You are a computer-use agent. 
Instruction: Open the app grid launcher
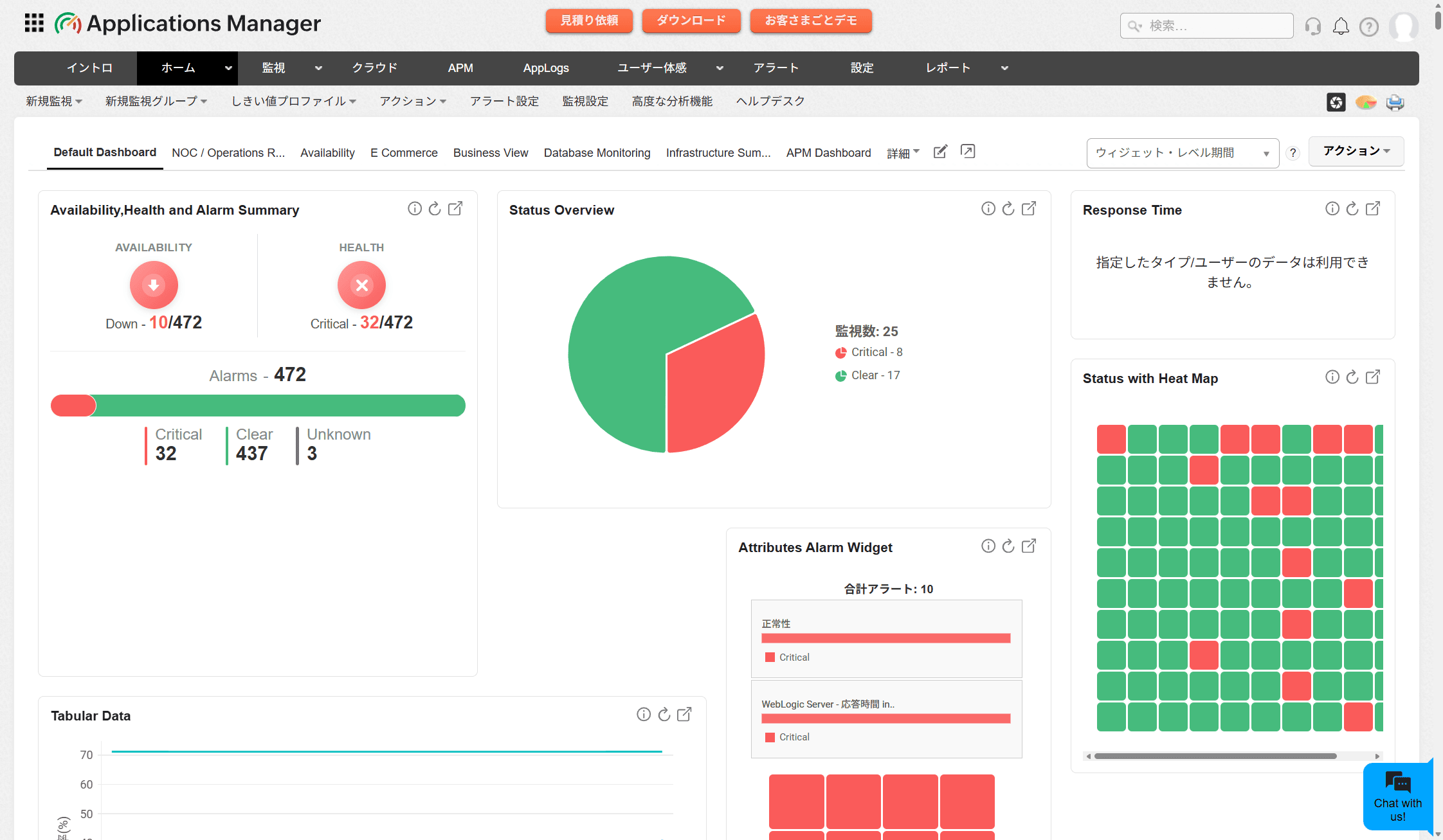click(34, 23)
